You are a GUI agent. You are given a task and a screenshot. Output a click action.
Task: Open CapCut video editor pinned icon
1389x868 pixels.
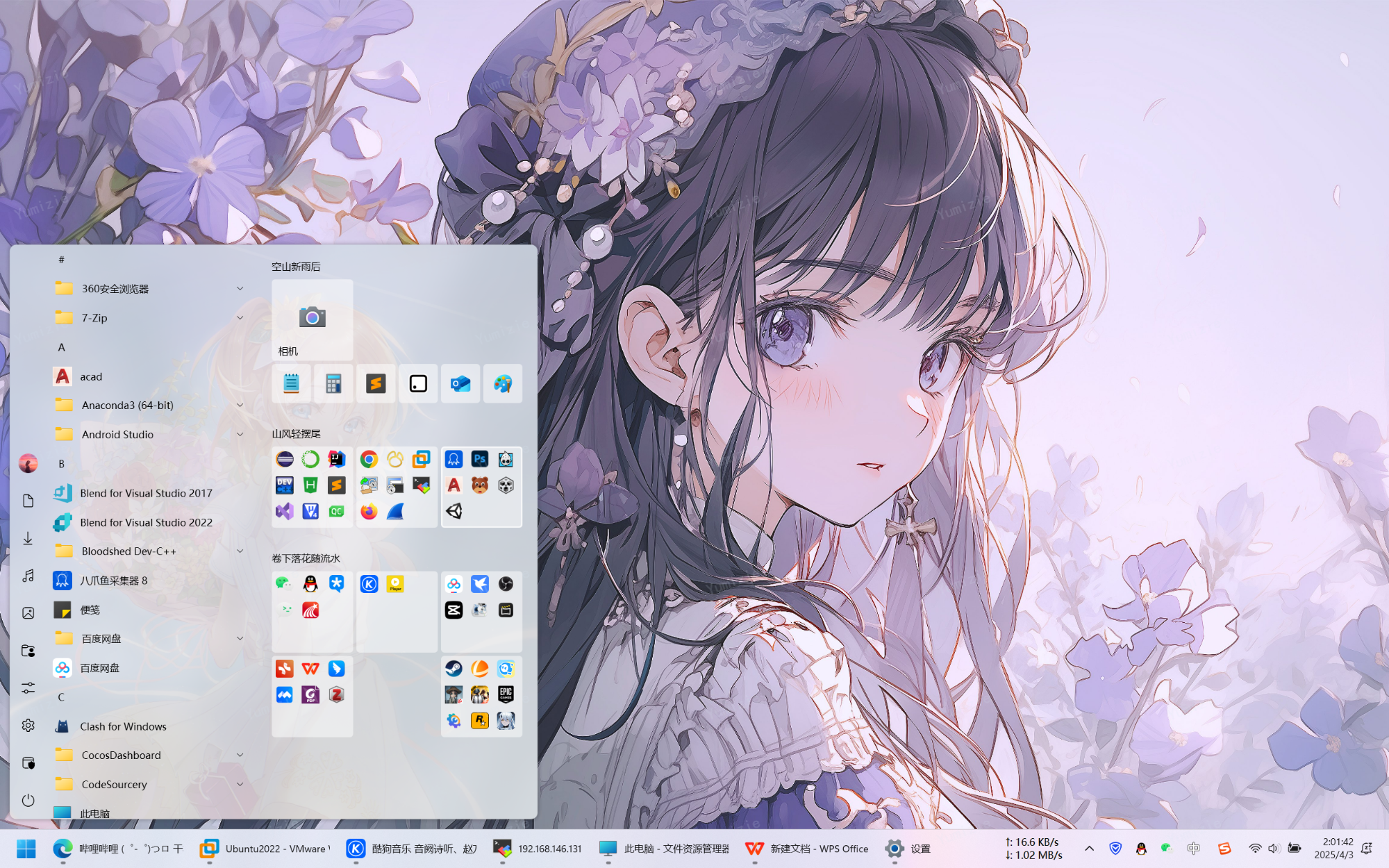tap(455, 610)
